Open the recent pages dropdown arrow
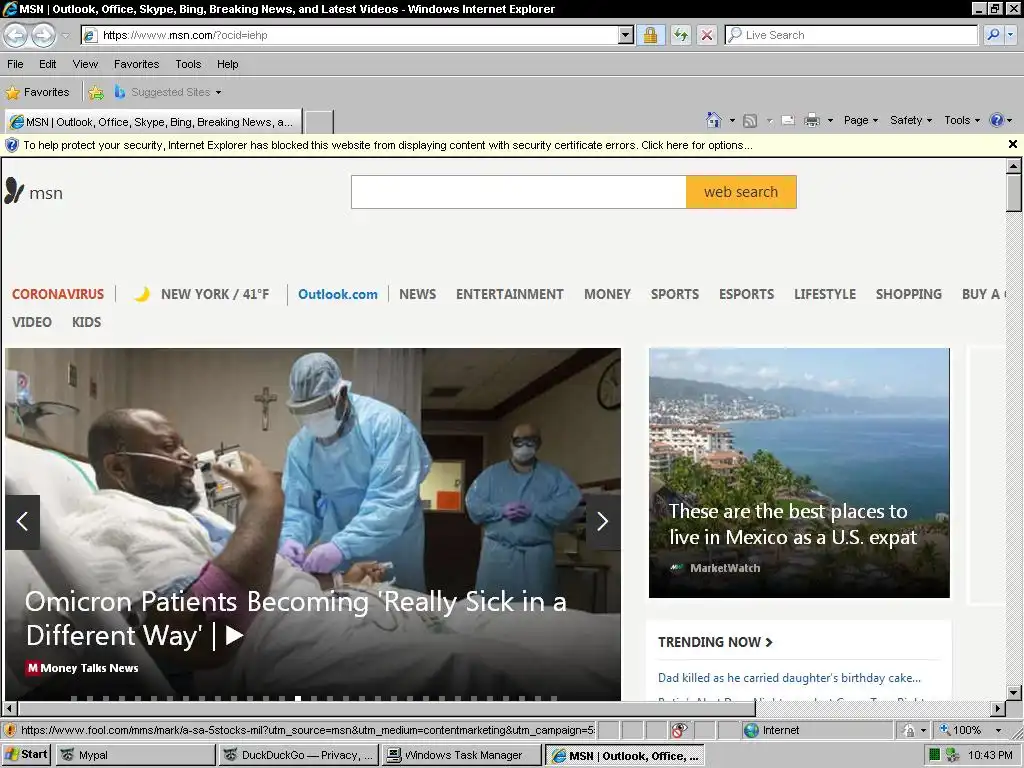1024x768 pixels. click(65, 35)
